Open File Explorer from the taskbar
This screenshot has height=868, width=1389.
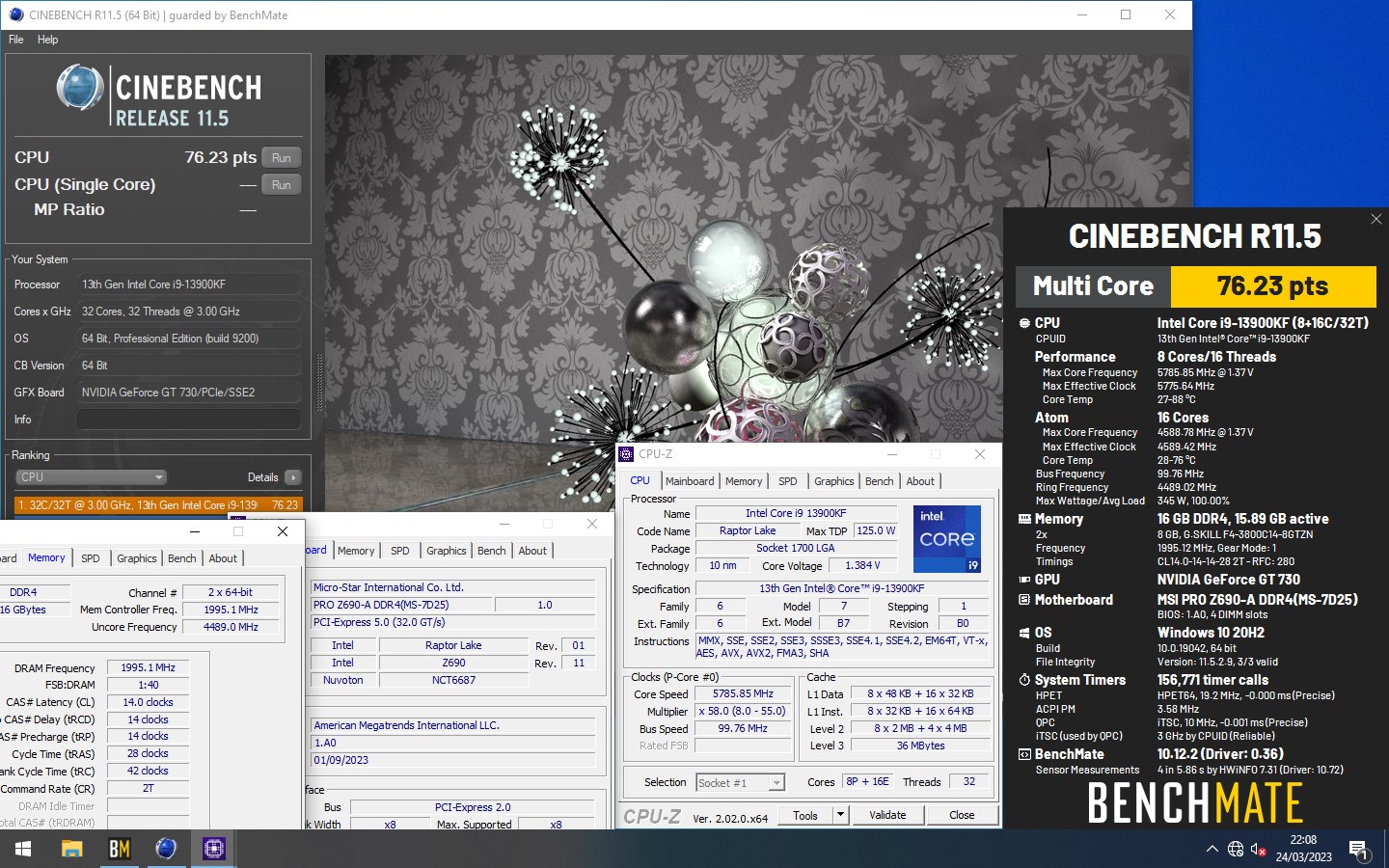71,849
